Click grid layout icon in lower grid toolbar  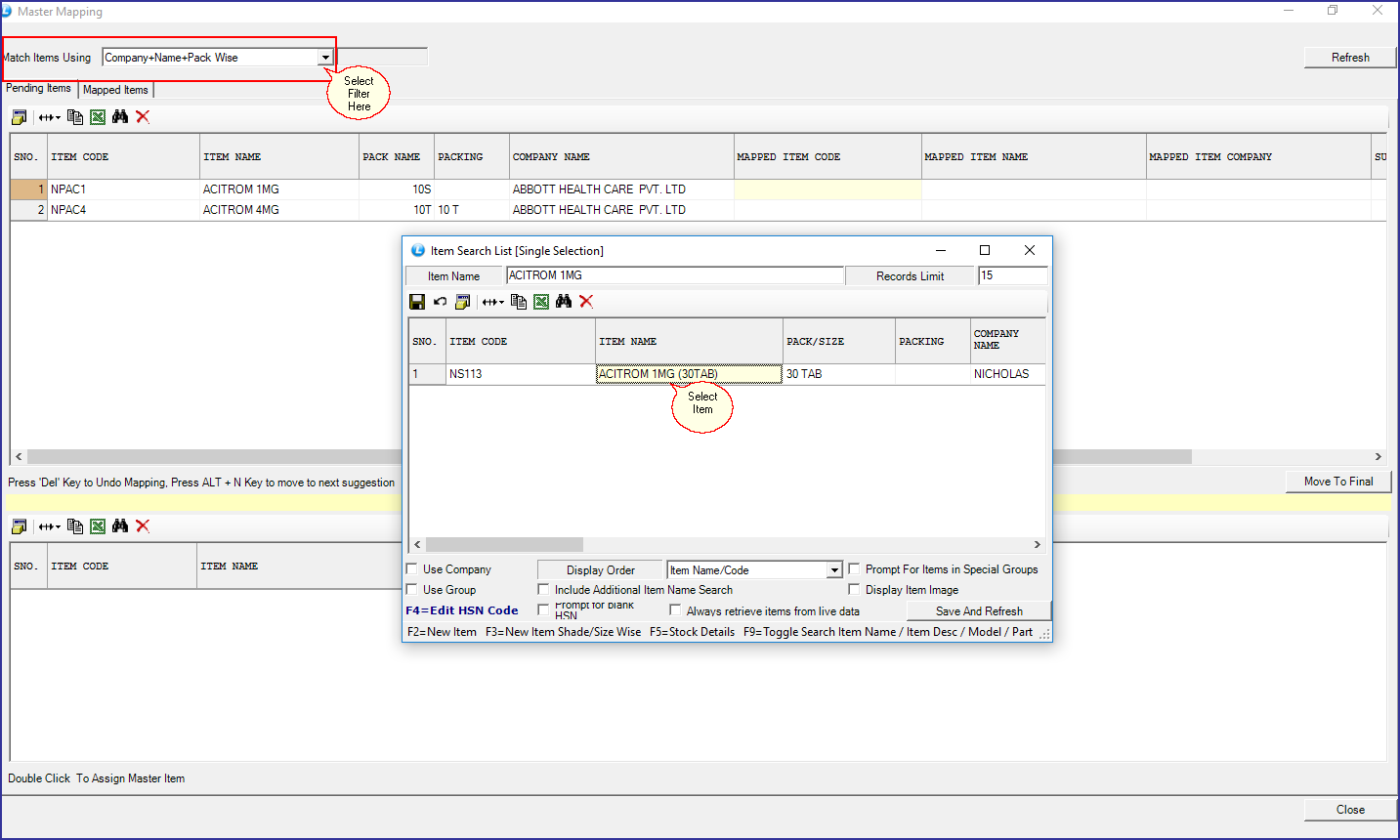(19, 526)
